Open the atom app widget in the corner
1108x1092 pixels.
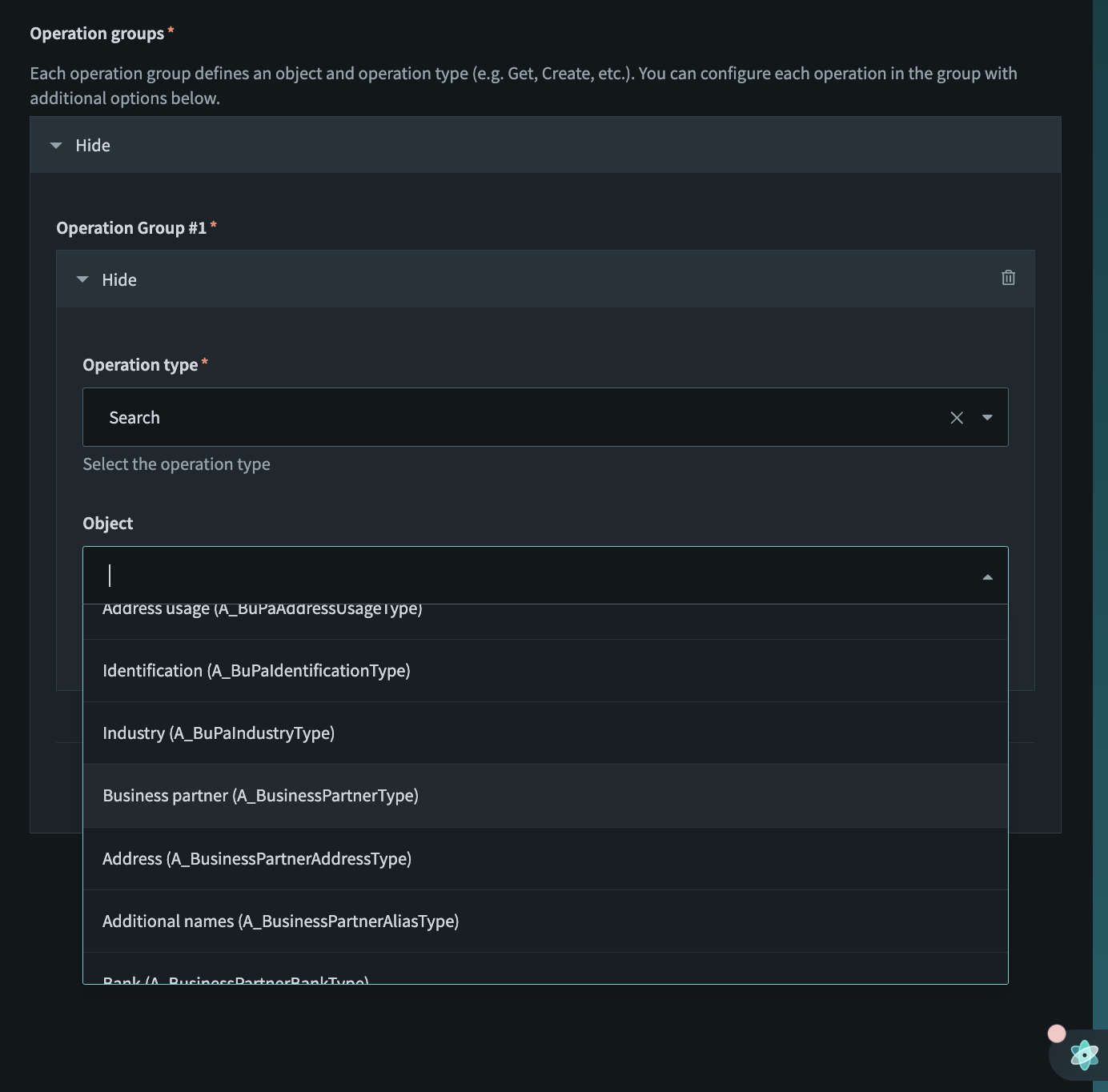click(1082, 1054)
